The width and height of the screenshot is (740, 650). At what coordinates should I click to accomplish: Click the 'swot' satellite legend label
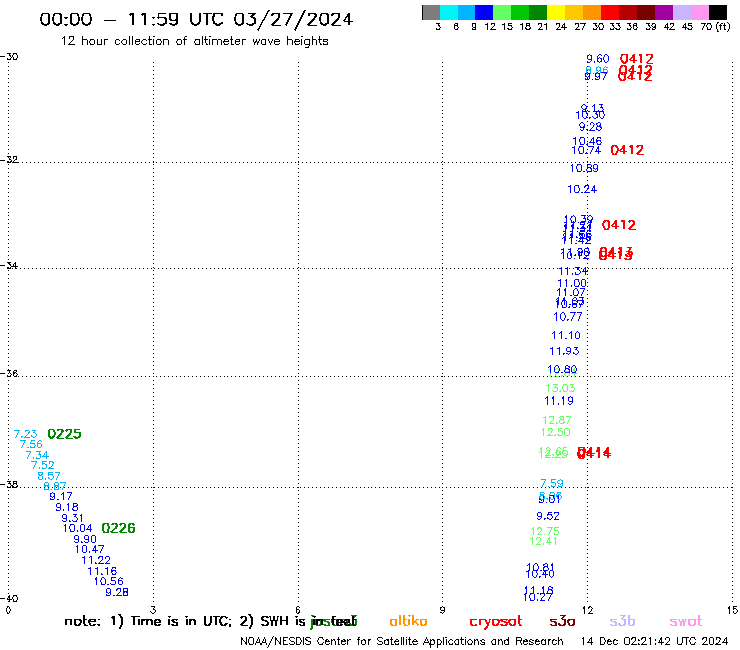[x=686, y=622]
